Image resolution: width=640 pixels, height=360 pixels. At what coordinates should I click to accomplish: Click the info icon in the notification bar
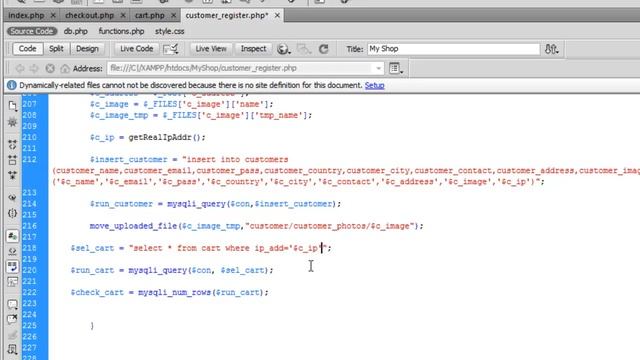click(12, 85)
